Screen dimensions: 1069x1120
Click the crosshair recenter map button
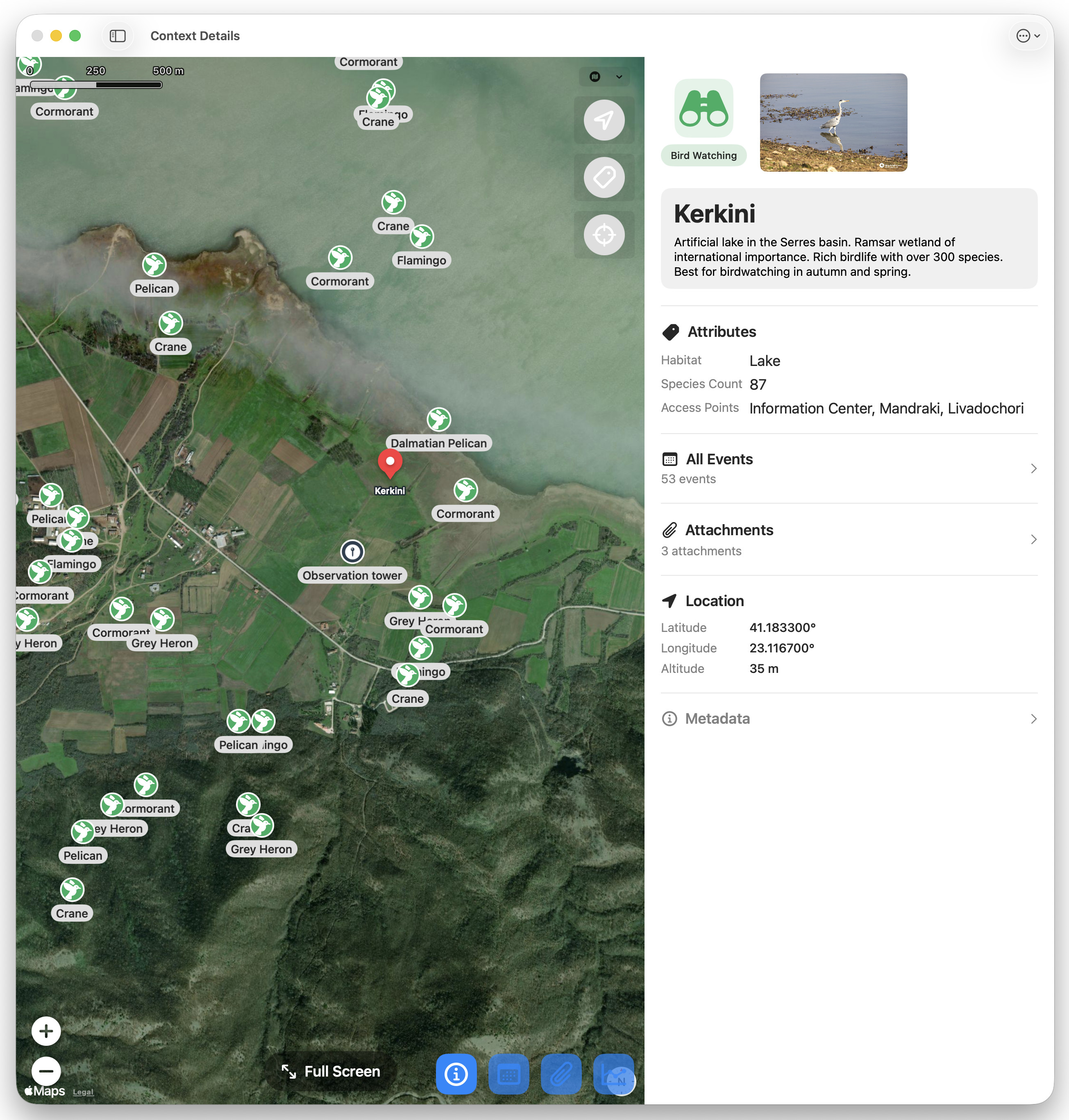coord(604,235)
